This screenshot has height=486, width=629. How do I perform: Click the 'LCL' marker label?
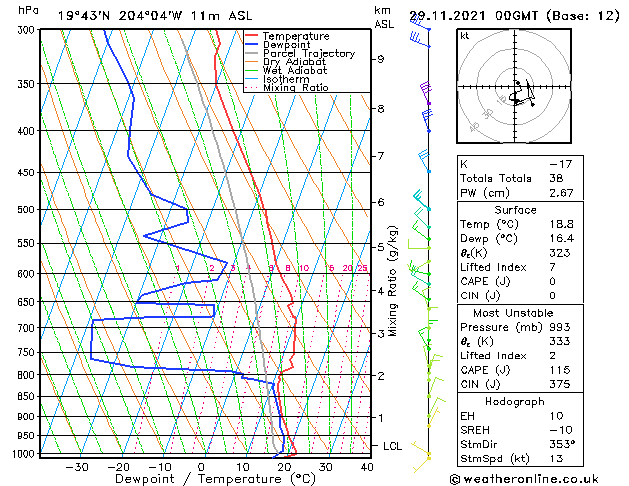pyautogui.click(x=392, y=446)
